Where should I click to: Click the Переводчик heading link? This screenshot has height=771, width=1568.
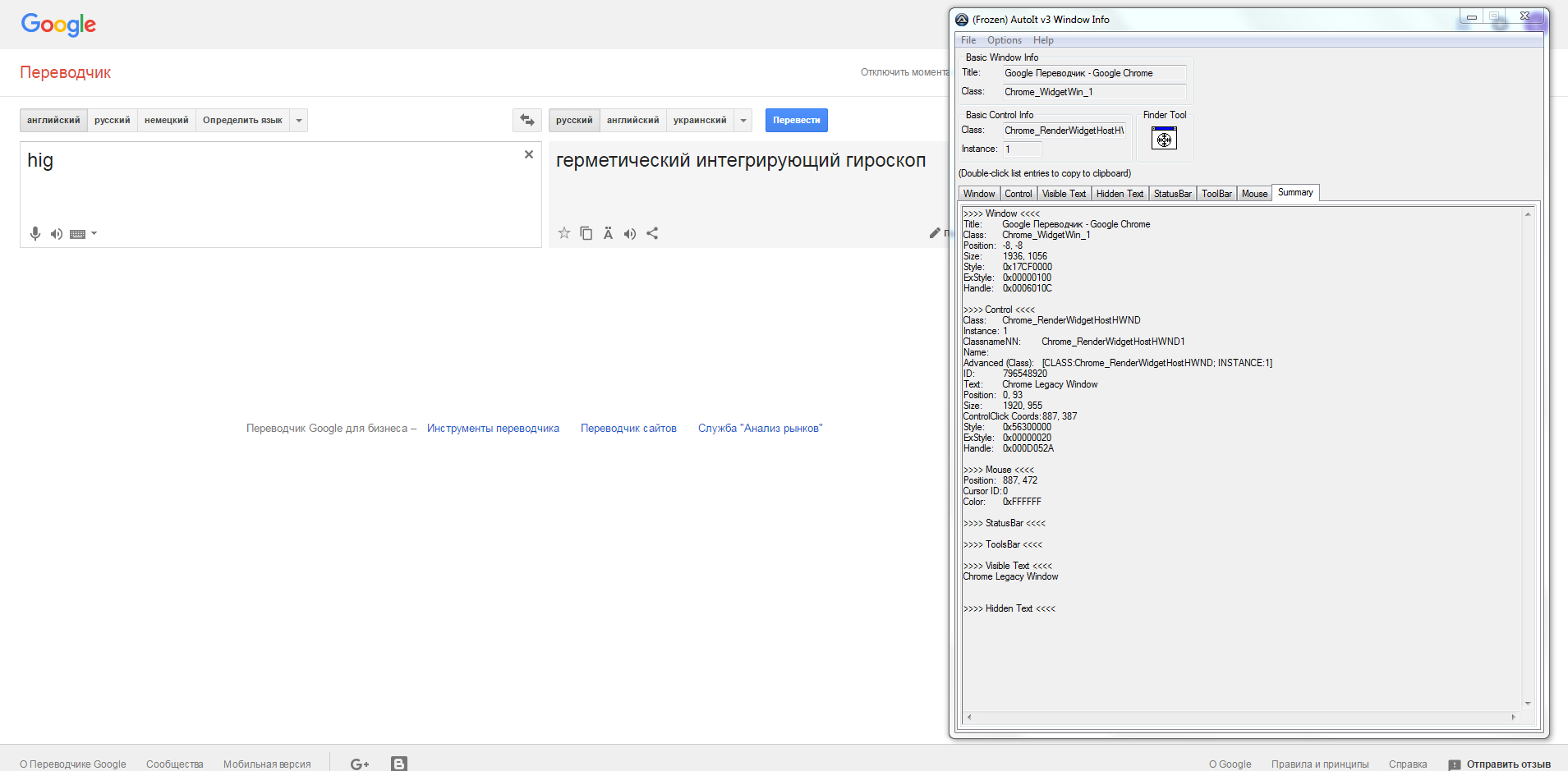(66, 72)
